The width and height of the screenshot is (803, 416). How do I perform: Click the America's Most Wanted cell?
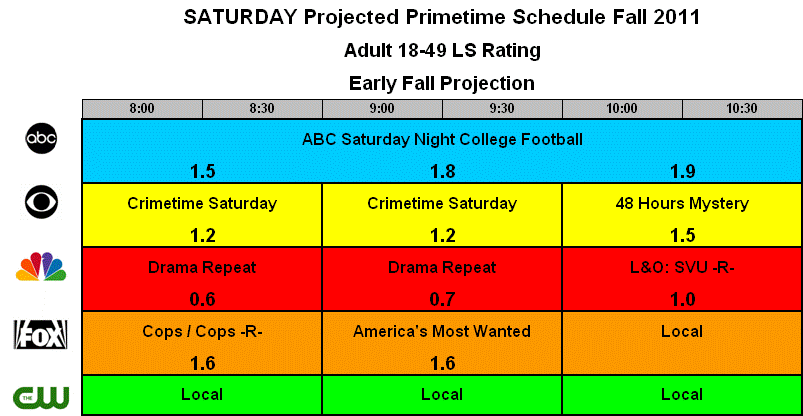(442, 343)
